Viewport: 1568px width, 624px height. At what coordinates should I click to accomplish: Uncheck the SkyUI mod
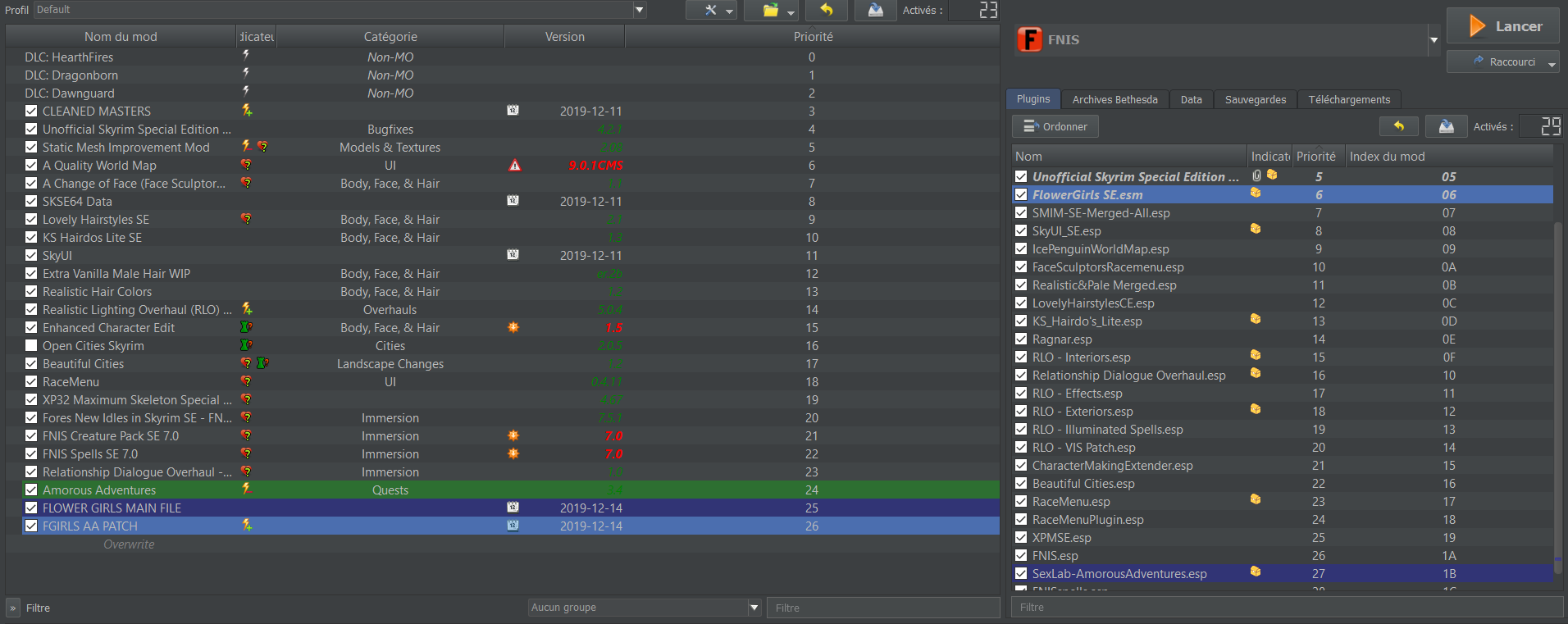[31, 255]
